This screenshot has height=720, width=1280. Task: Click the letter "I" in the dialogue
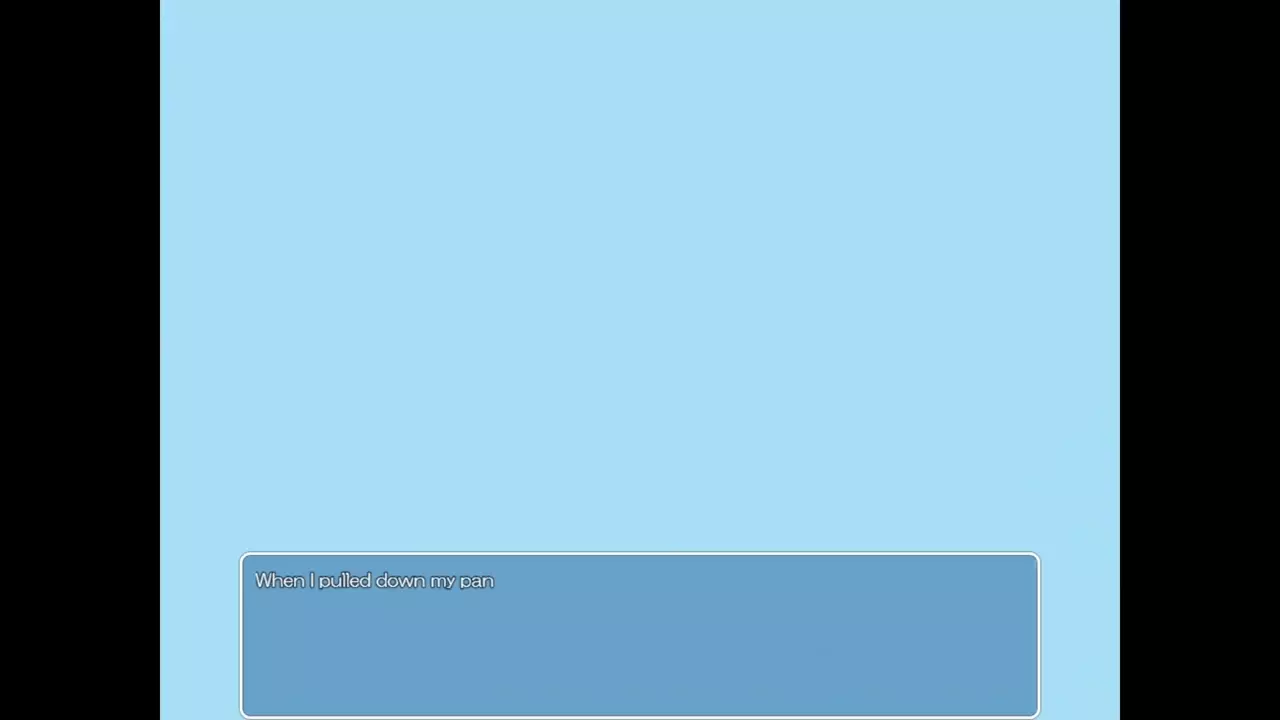click(311, 580)
